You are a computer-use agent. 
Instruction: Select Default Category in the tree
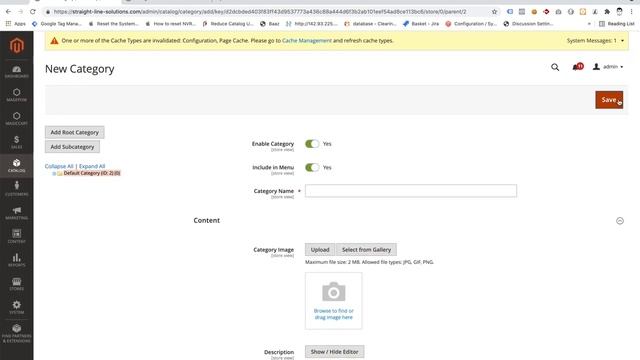point(92,173)
